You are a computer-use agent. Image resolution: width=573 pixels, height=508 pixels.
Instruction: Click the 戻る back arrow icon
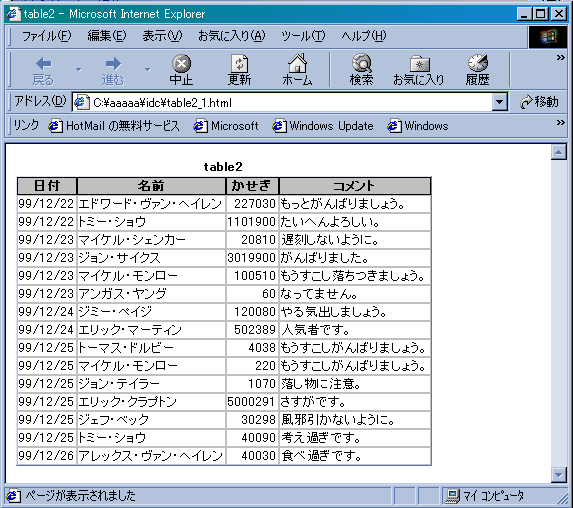(x=43, y=64)
